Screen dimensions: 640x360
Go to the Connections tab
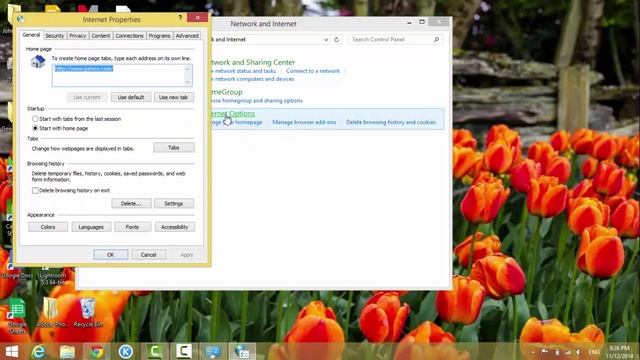(x=129, y=36)
